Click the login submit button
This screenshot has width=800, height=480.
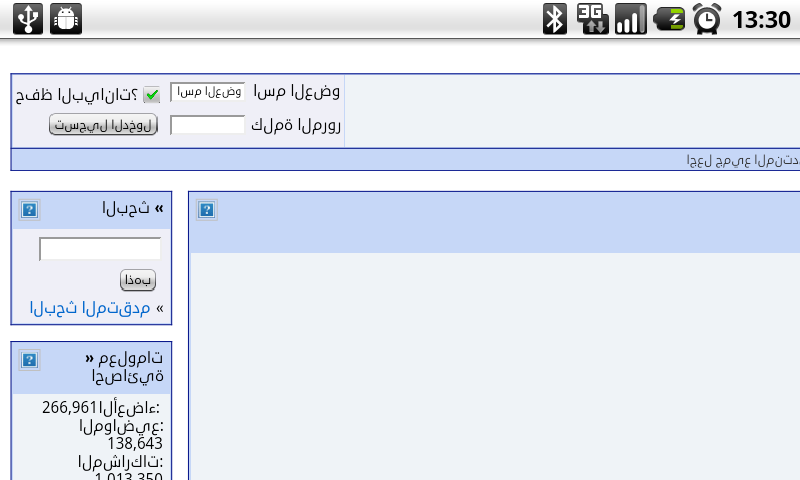[x=104, y=124]
